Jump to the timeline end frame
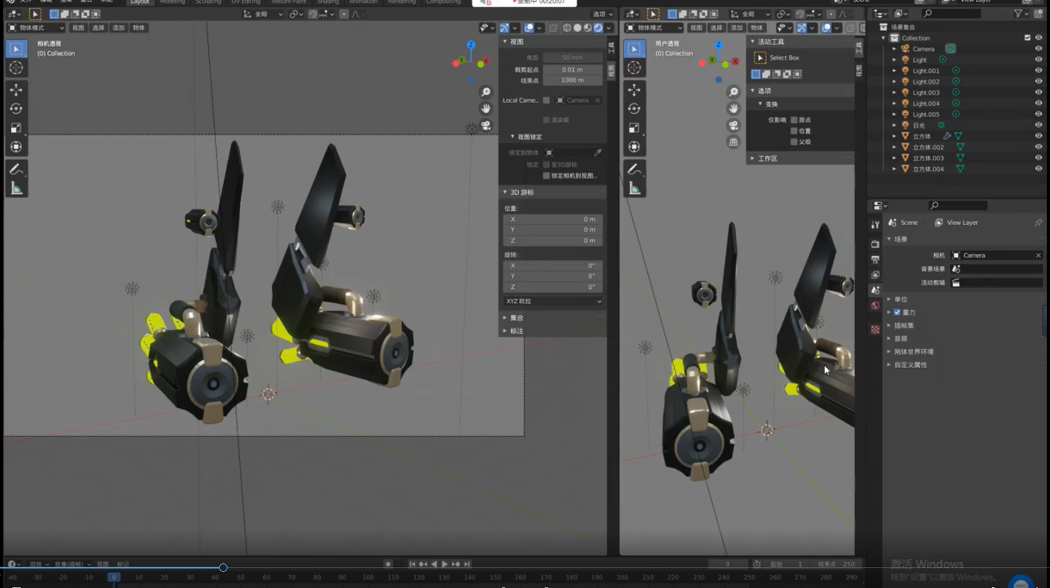Image resolution: width=1050 pixels, height=588 pixels. [467, 564]
